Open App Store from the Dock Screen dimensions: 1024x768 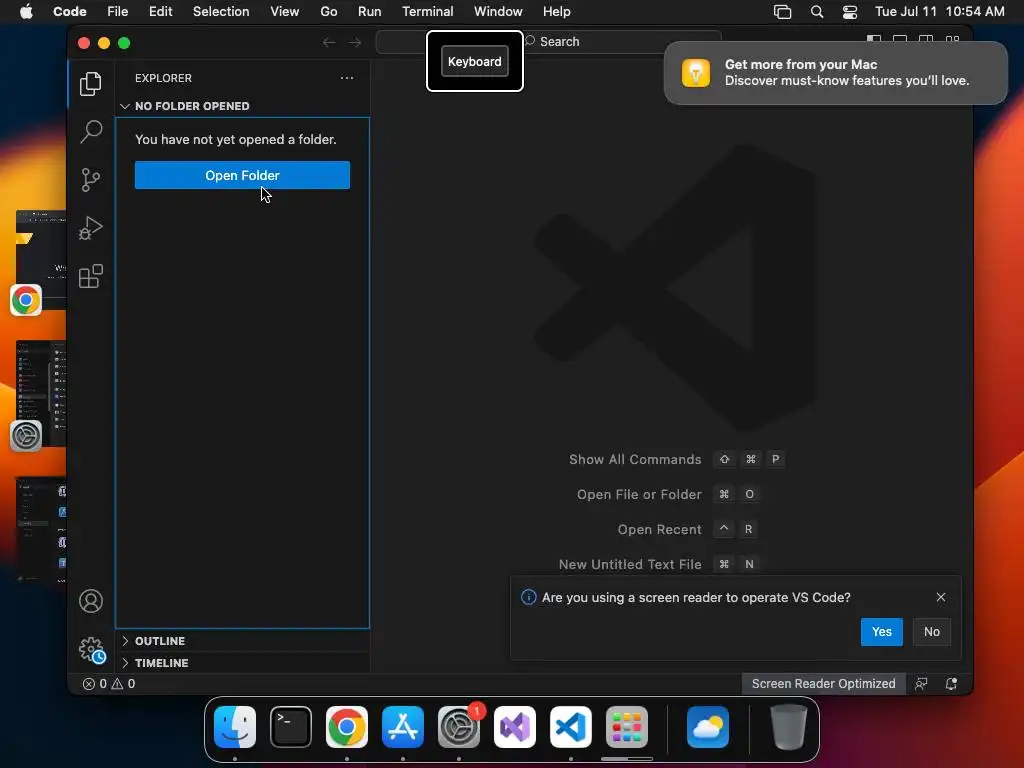coord(403,727)
